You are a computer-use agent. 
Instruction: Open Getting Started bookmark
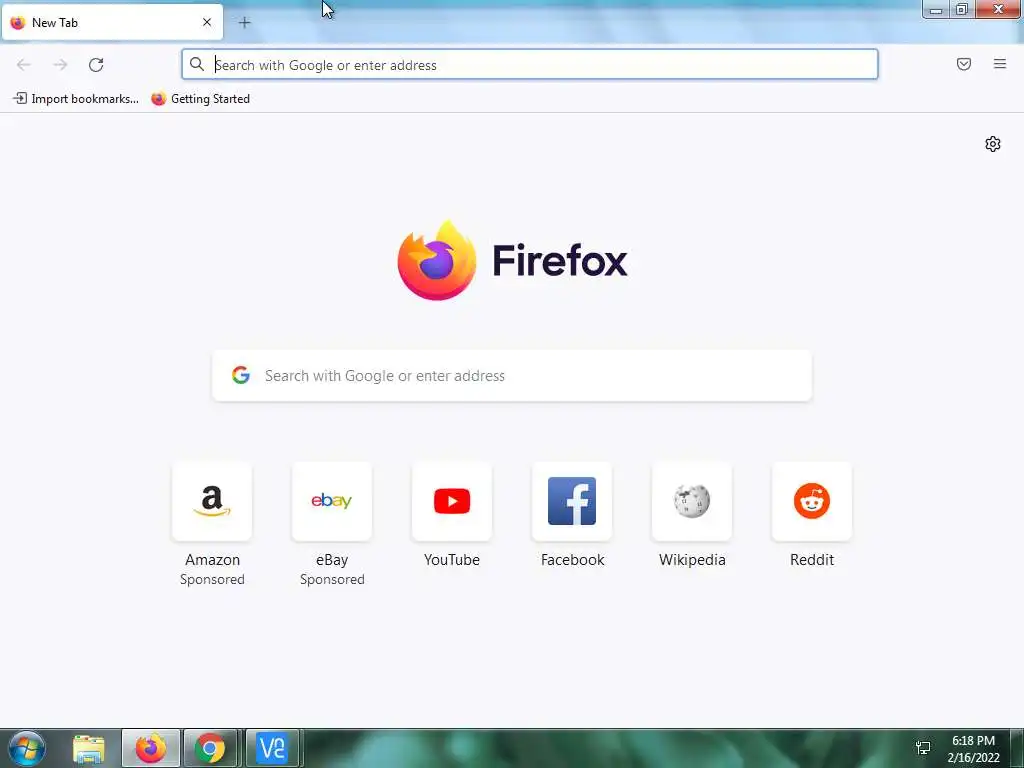[200, 99]
